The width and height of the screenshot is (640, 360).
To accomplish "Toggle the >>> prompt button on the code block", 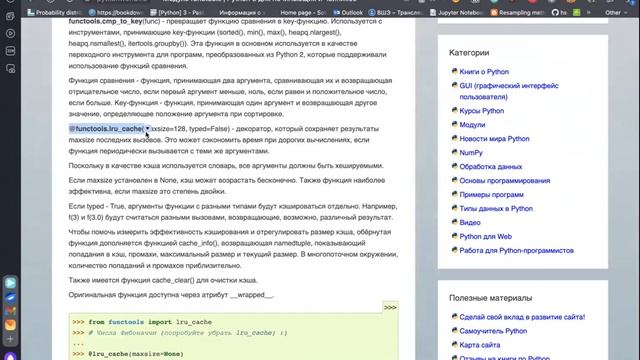I will pyautogui.click(x=390, y=308).
